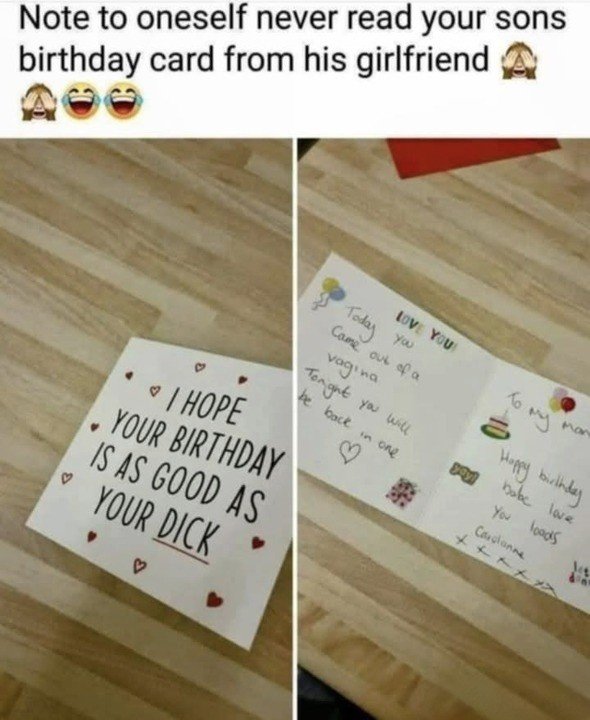Viewport: 590px width, 720px height.
Task: Click the colorful 'LOVE YOU' sticker
Action: tap(426, 330)
